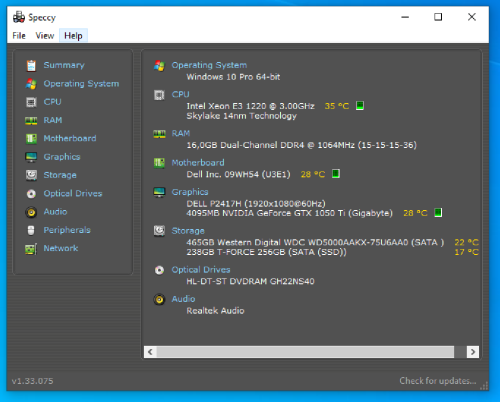Click the Peripherals mouse icon in sidebar
This screenshot has width=500, height=402.
(x=31, y=230)
